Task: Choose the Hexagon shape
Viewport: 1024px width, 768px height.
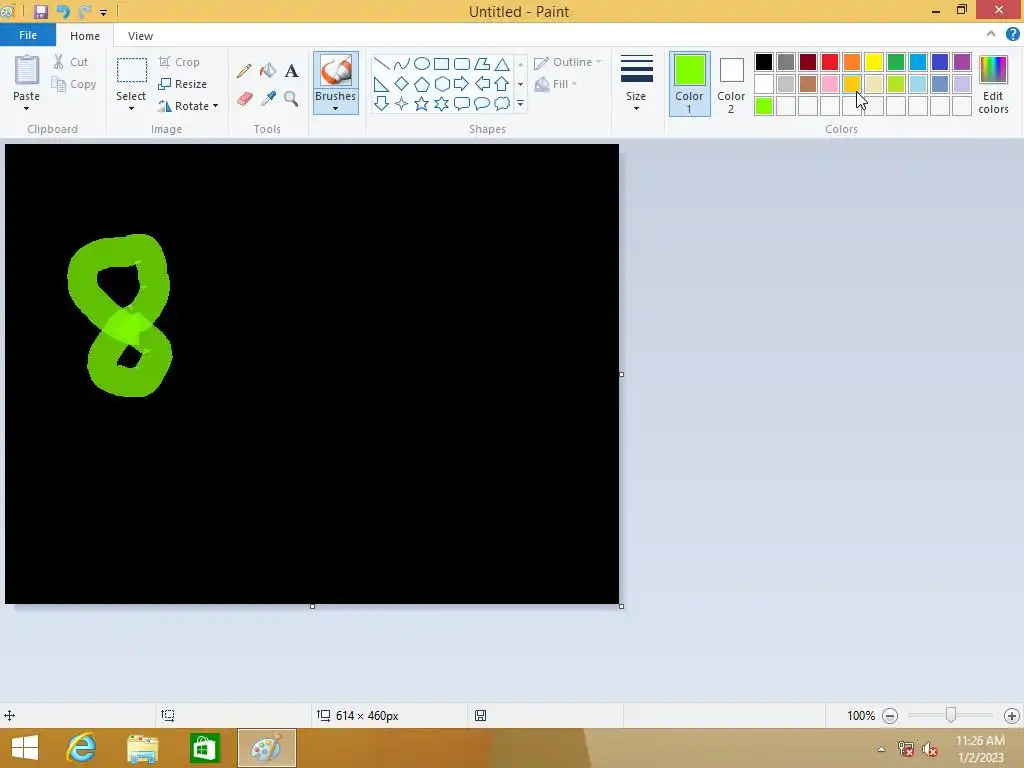Action: coord(441,84)
